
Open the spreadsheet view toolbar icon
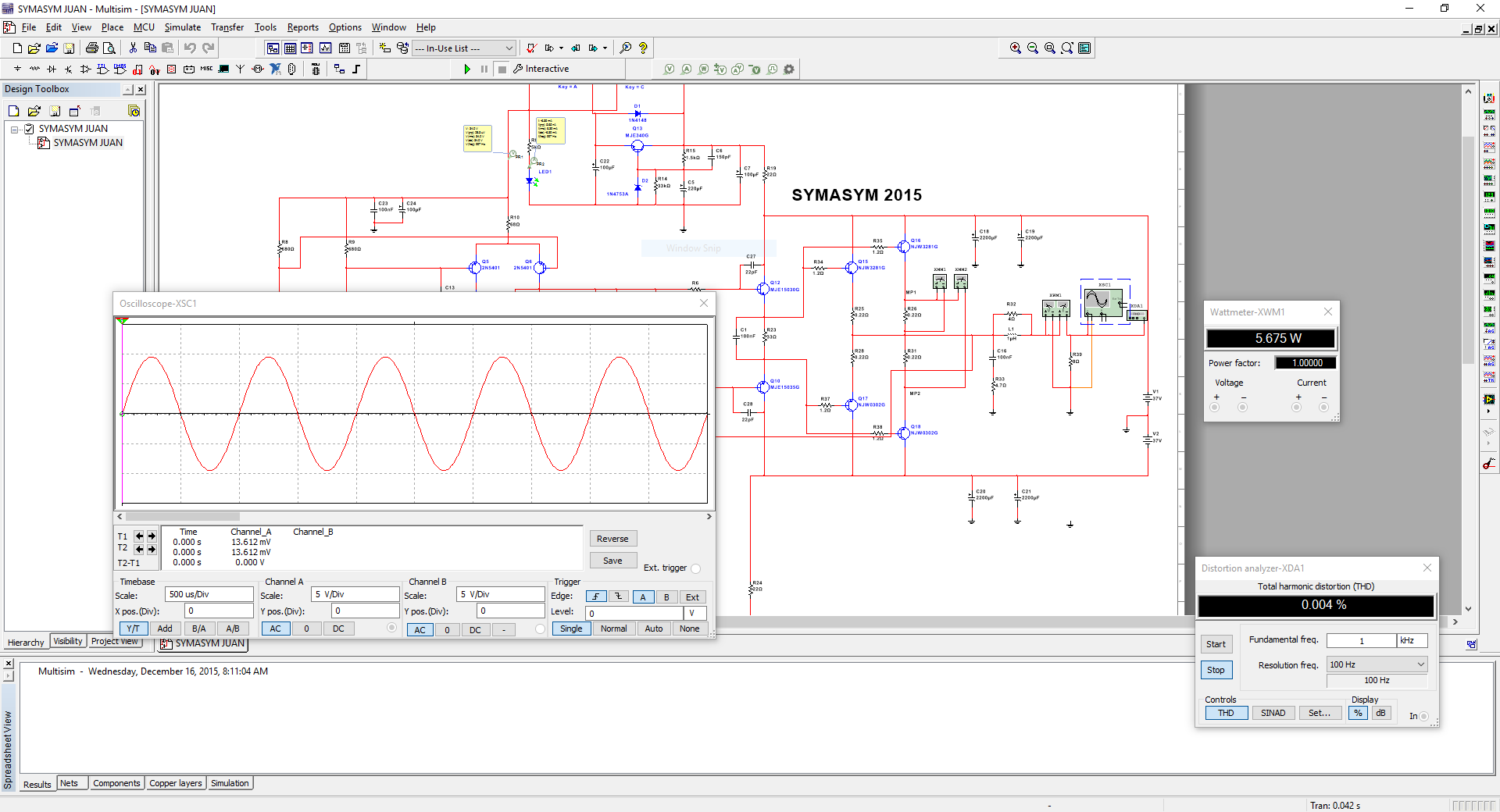pos(290,48)
